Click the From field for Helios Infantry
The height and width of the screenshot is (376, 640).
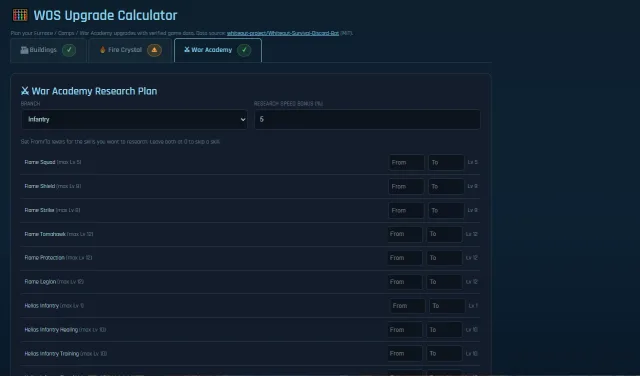[408, 306]
